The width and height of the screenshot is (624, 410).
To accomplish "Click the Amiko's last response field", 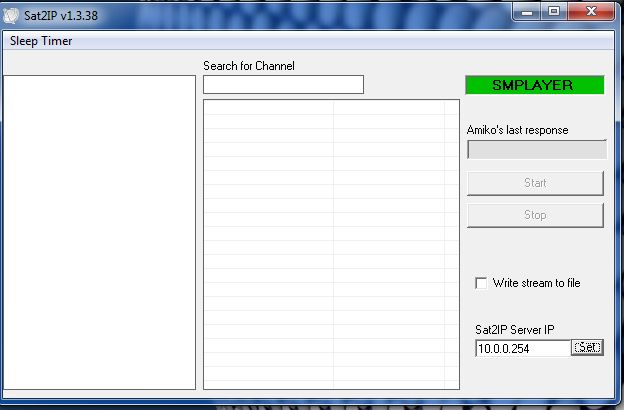I will [536, 150].
